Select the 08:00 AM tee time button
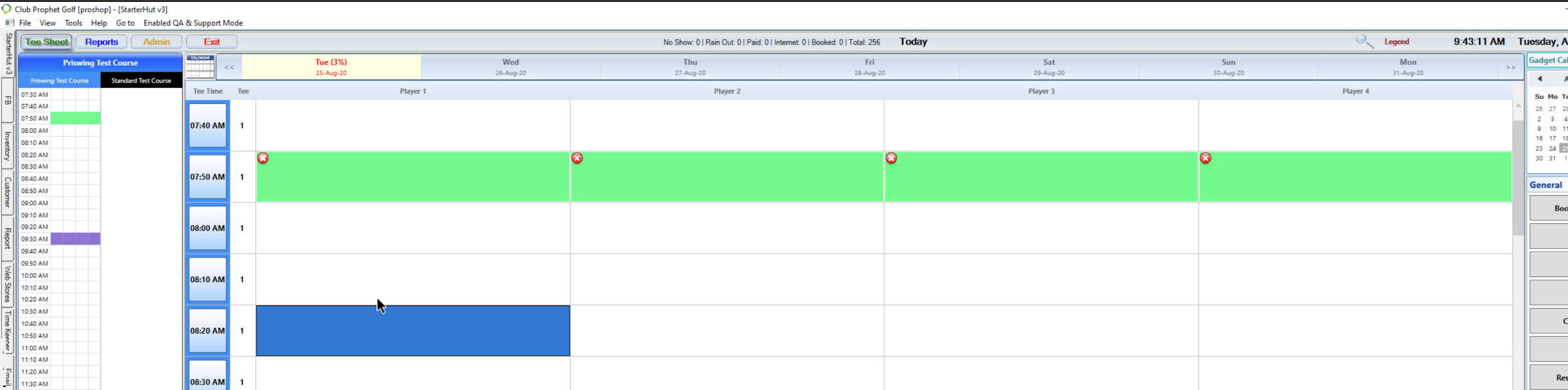Screen dimensions: 1568x390 [x=208, y=228]
